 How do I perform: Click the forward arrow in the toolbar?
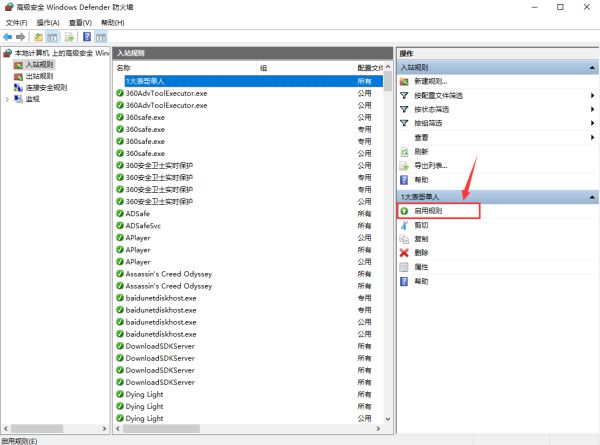21,37
